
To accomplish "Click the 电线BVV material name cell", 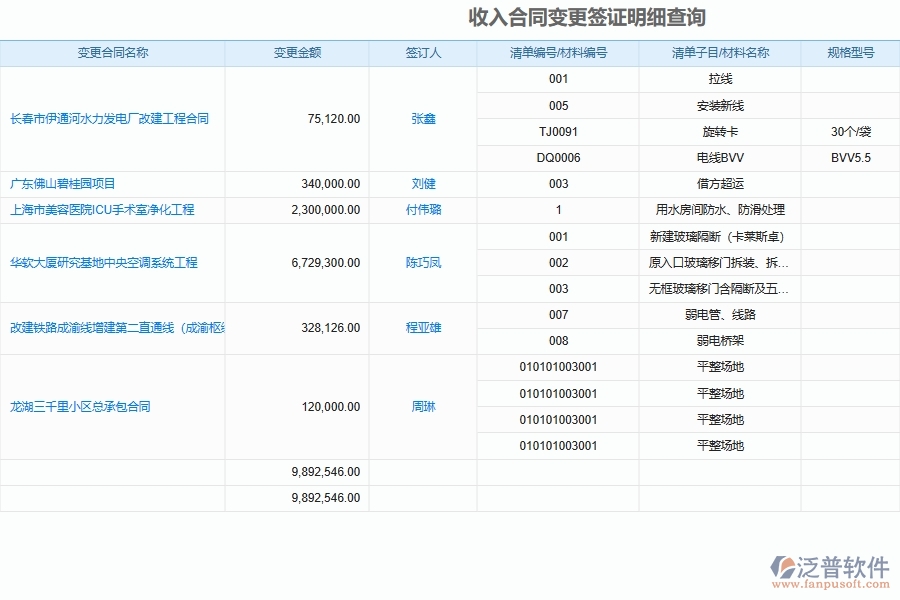I will (x=718, y=157).
